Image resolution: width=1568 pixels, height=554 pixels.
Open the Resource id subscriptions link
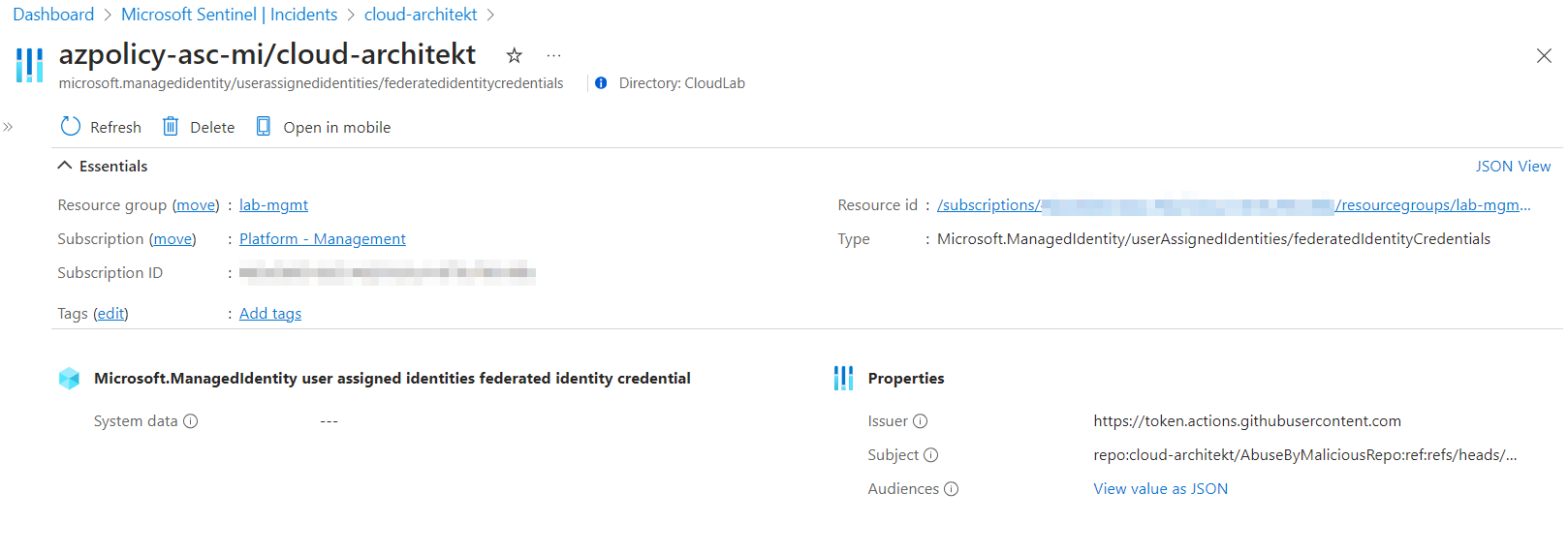pyautogui.click(x=1234, y=205)
